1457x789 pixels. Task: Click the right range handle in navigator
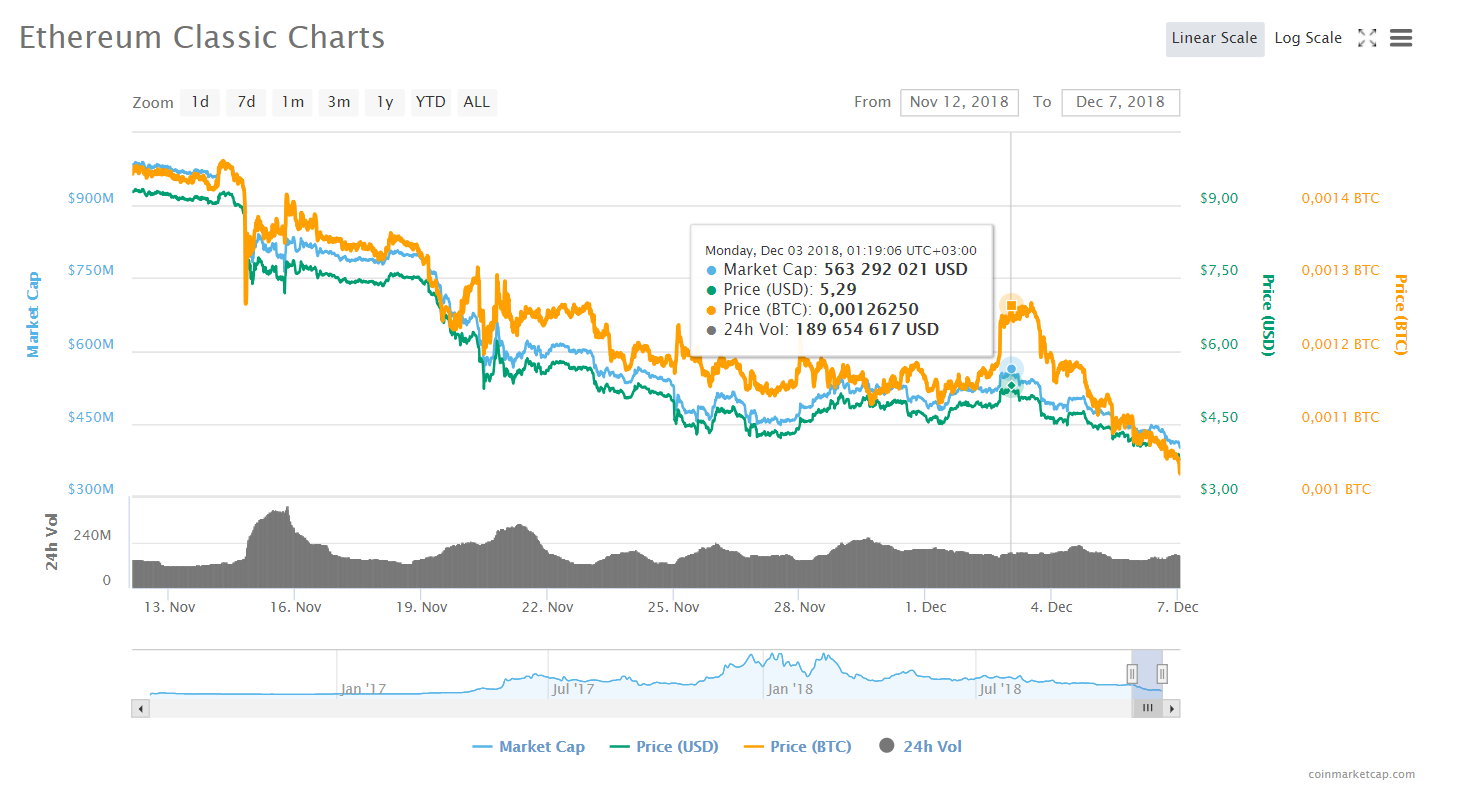[x=1162, y=674]
